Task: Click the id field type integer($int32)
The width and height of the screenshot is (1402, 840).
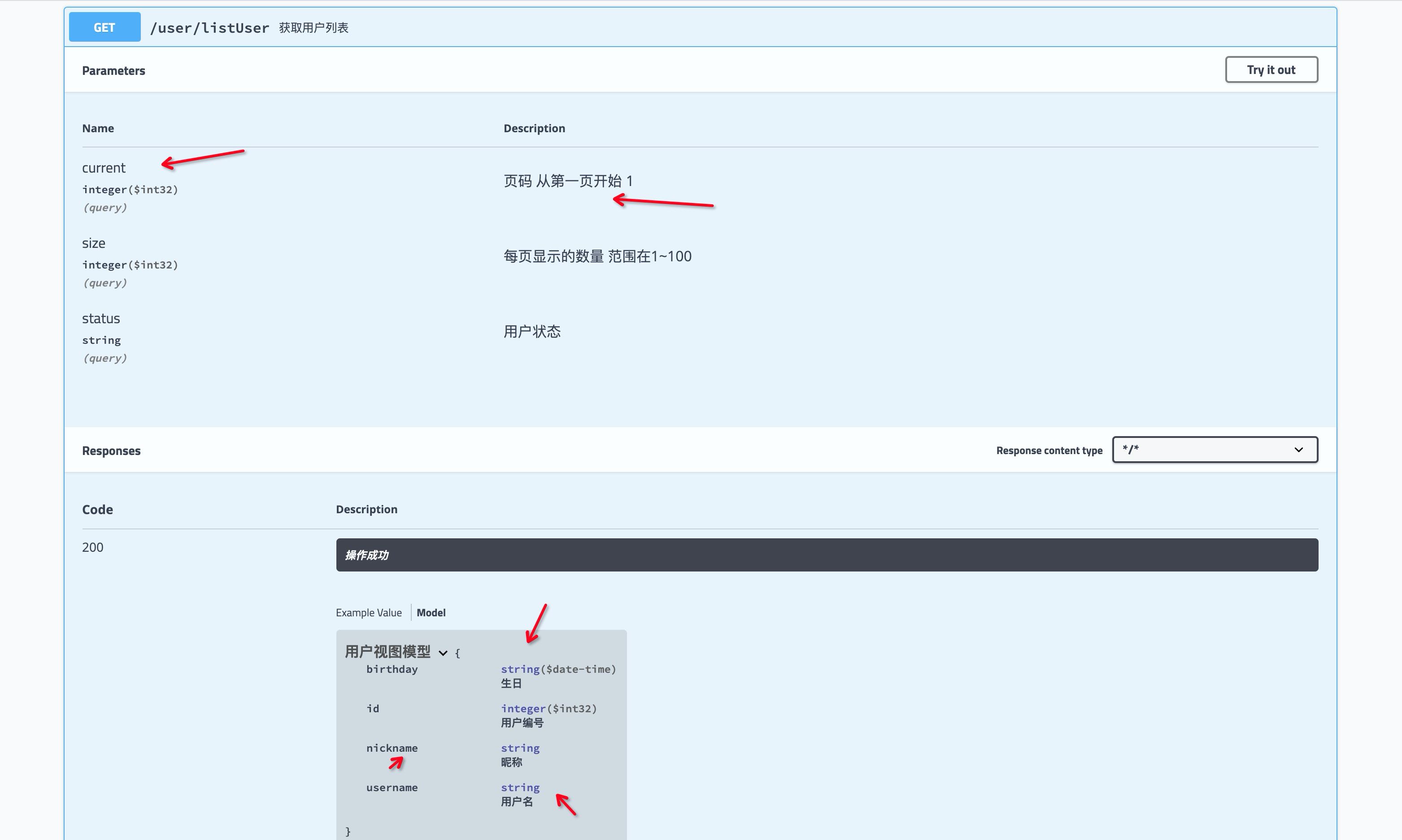Action: point(548,708)
